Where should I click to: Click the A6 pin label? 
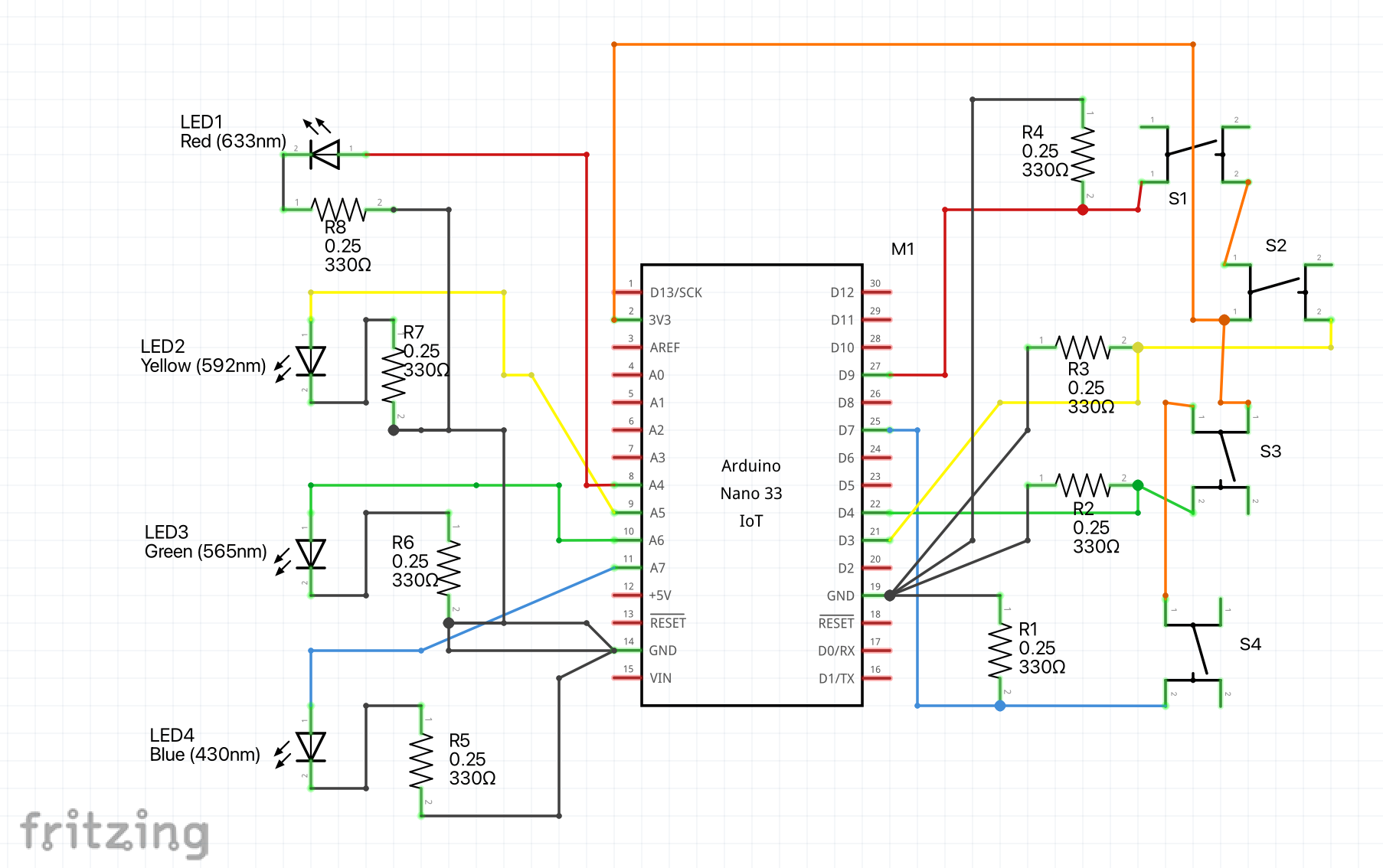[x=656, y=540]
